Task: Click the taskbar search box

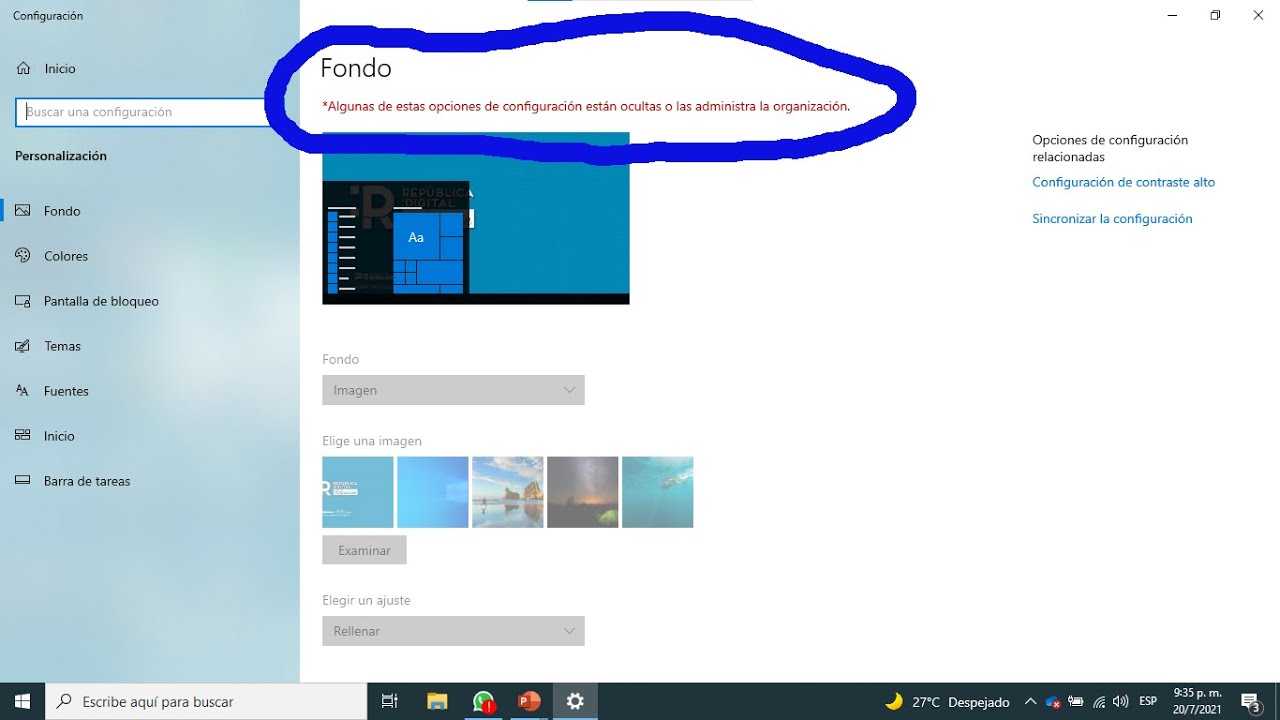Action: [x=207, y=701]
